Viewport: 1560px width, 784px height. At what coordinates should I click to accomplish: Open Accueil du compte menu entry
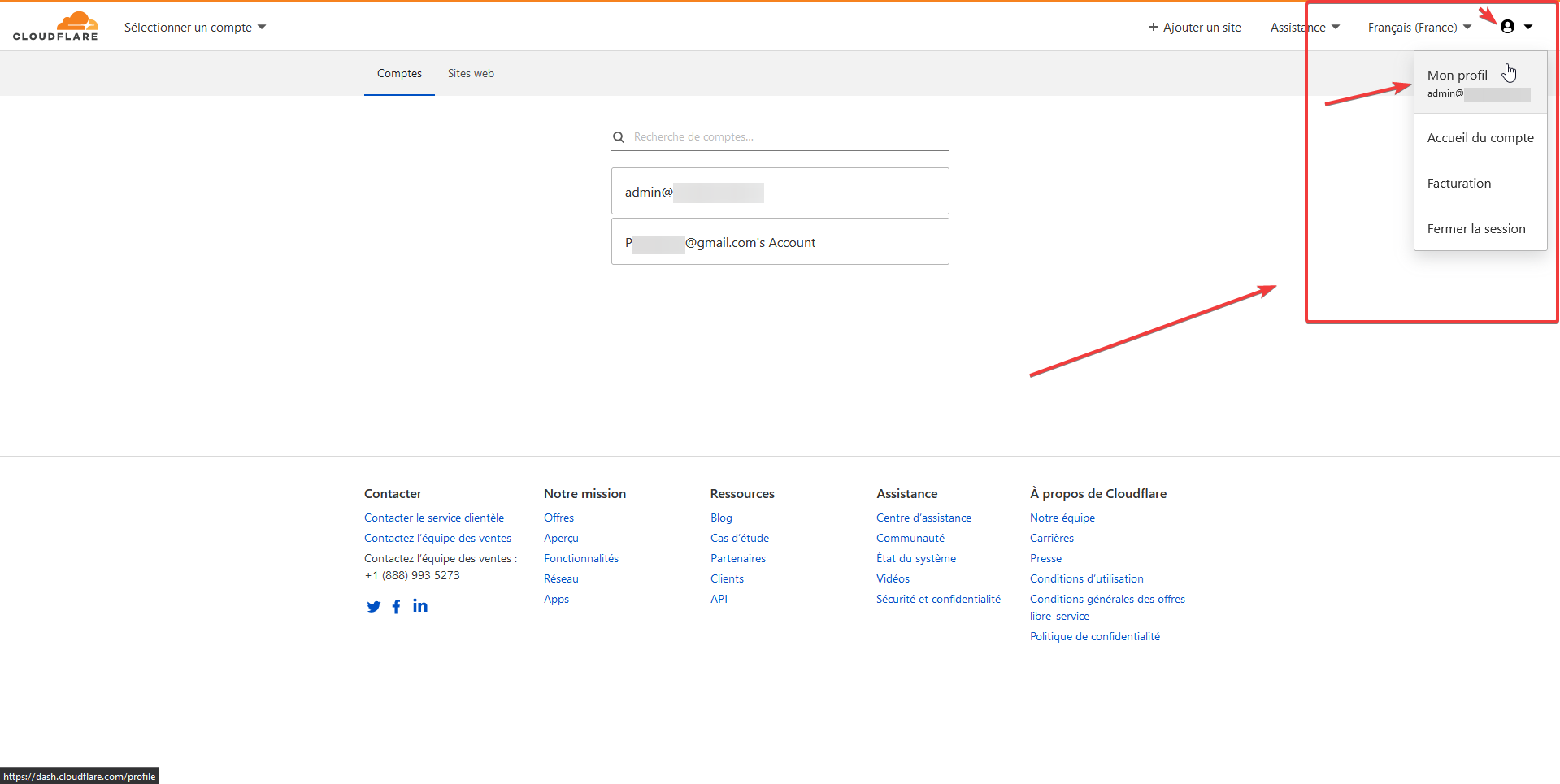pyautogui.click(x=1480, y=137)
